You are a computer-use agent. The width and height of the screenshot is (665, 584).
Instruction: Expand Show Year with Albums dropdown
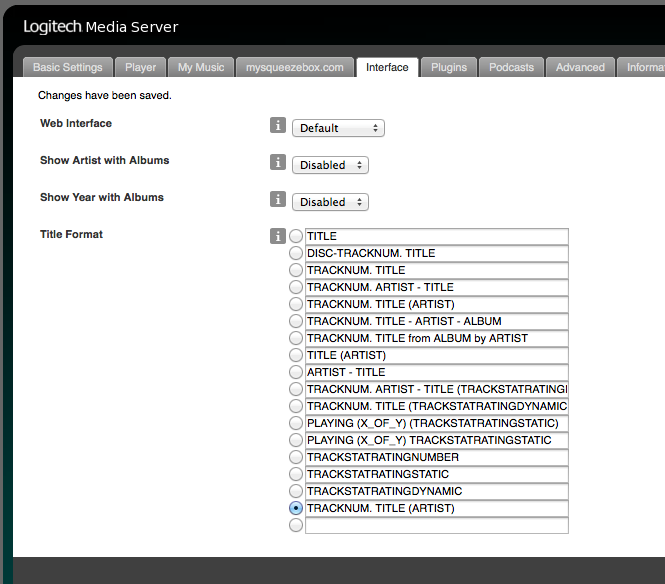click(330, 202)
